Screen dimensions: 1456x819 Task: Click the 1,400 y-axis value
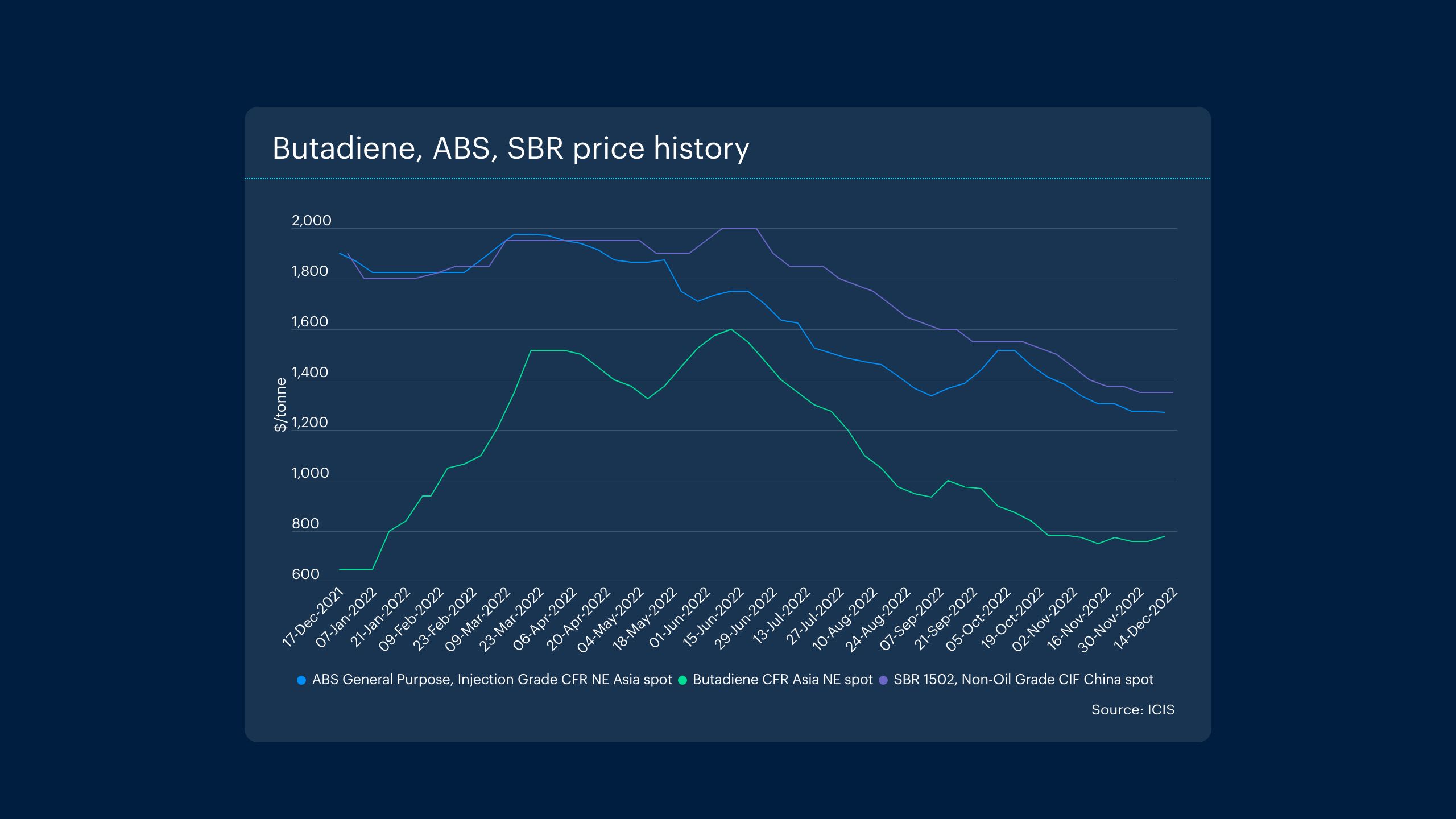click(310, 373)
